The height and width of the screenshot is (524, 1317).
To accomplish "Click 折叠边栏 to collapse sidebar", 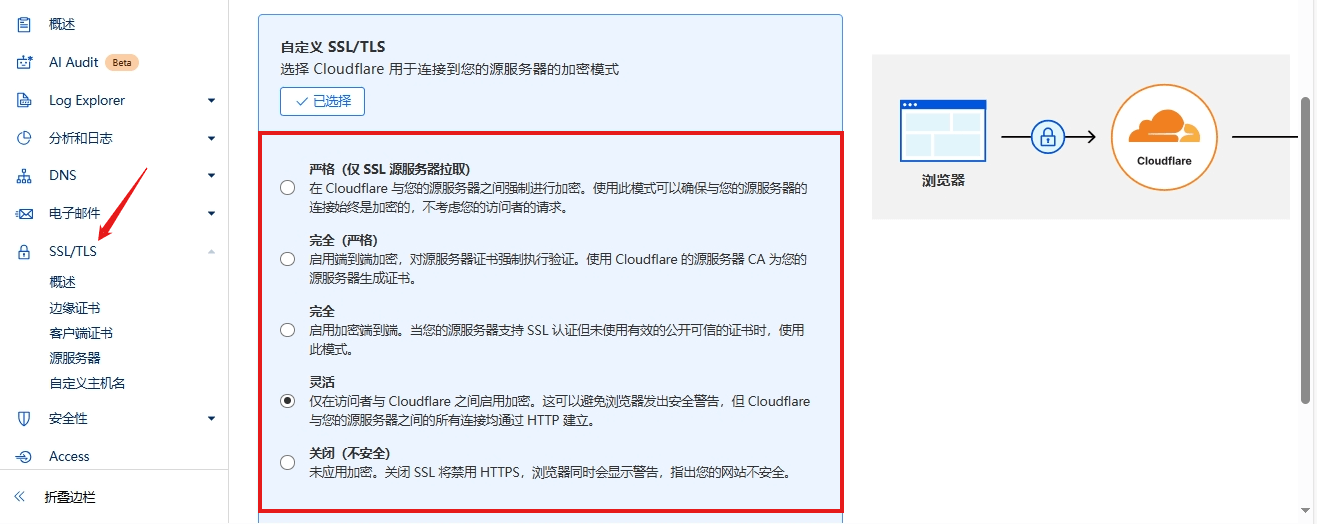I will (x=70, y=497).
